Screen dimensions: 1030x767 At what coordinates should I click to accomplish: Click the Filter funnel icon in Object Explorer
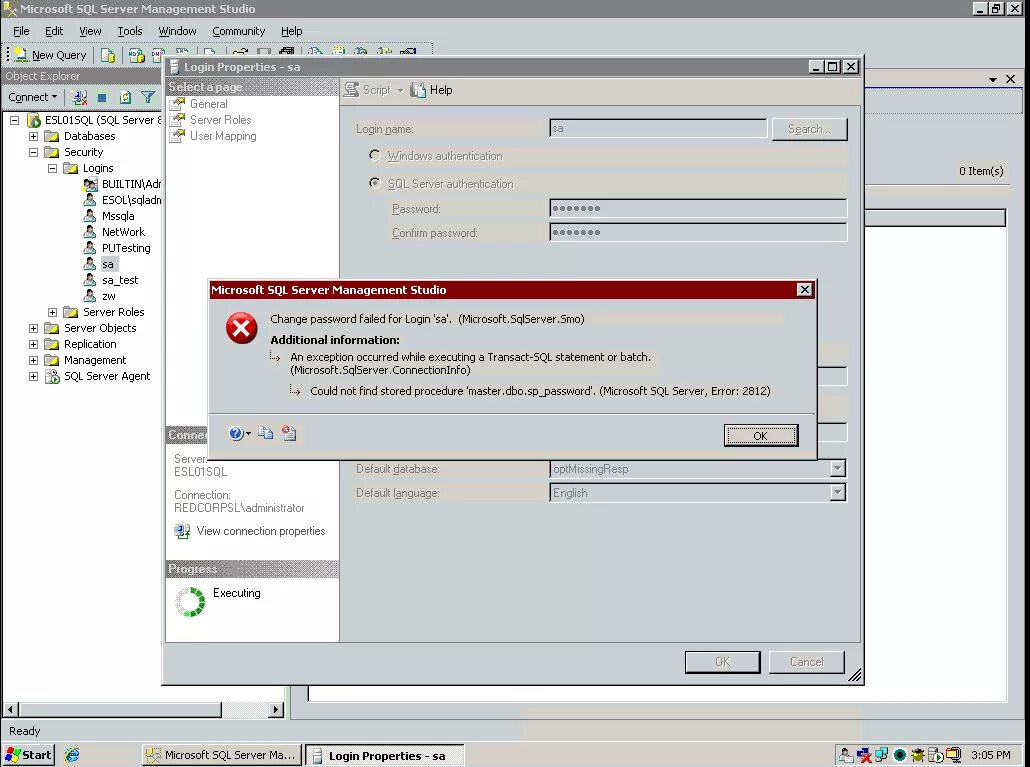pos(148,97)
